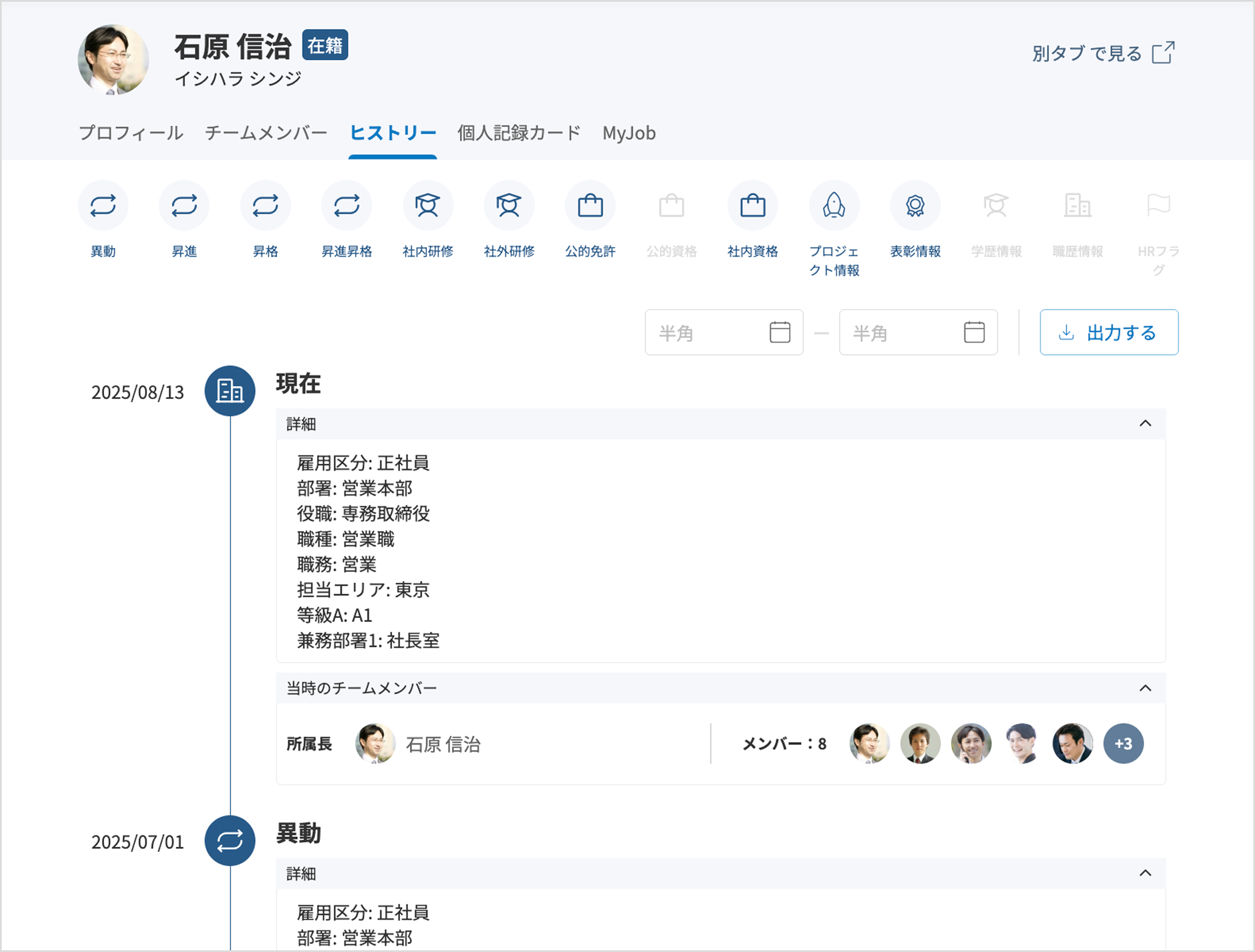The image size is (1255, 952).
Task: Click the 職歴情報 building icon
Action: click(1077, 205)
